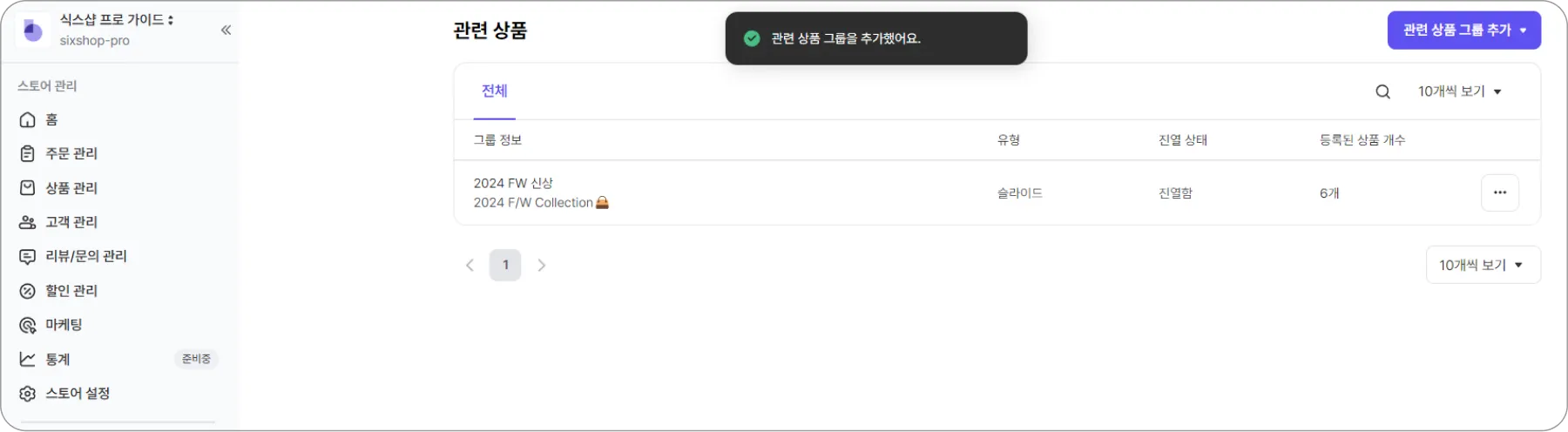Open '스토어 설정' menu item
Viewport: 1568px width, 432px height.
point(78,394)
